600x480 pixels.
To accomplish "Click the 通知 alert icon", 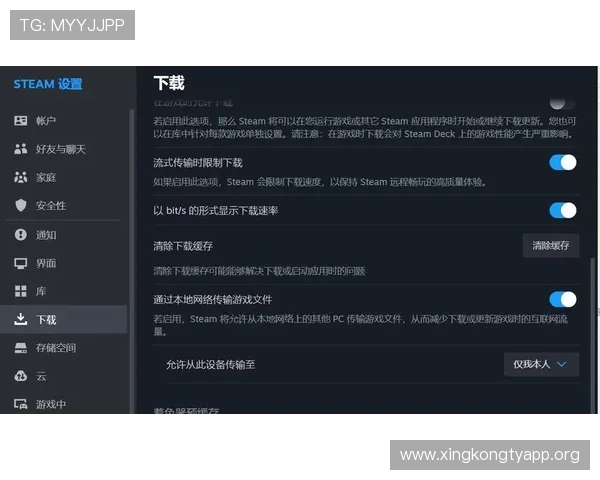I will click(21, 234).
